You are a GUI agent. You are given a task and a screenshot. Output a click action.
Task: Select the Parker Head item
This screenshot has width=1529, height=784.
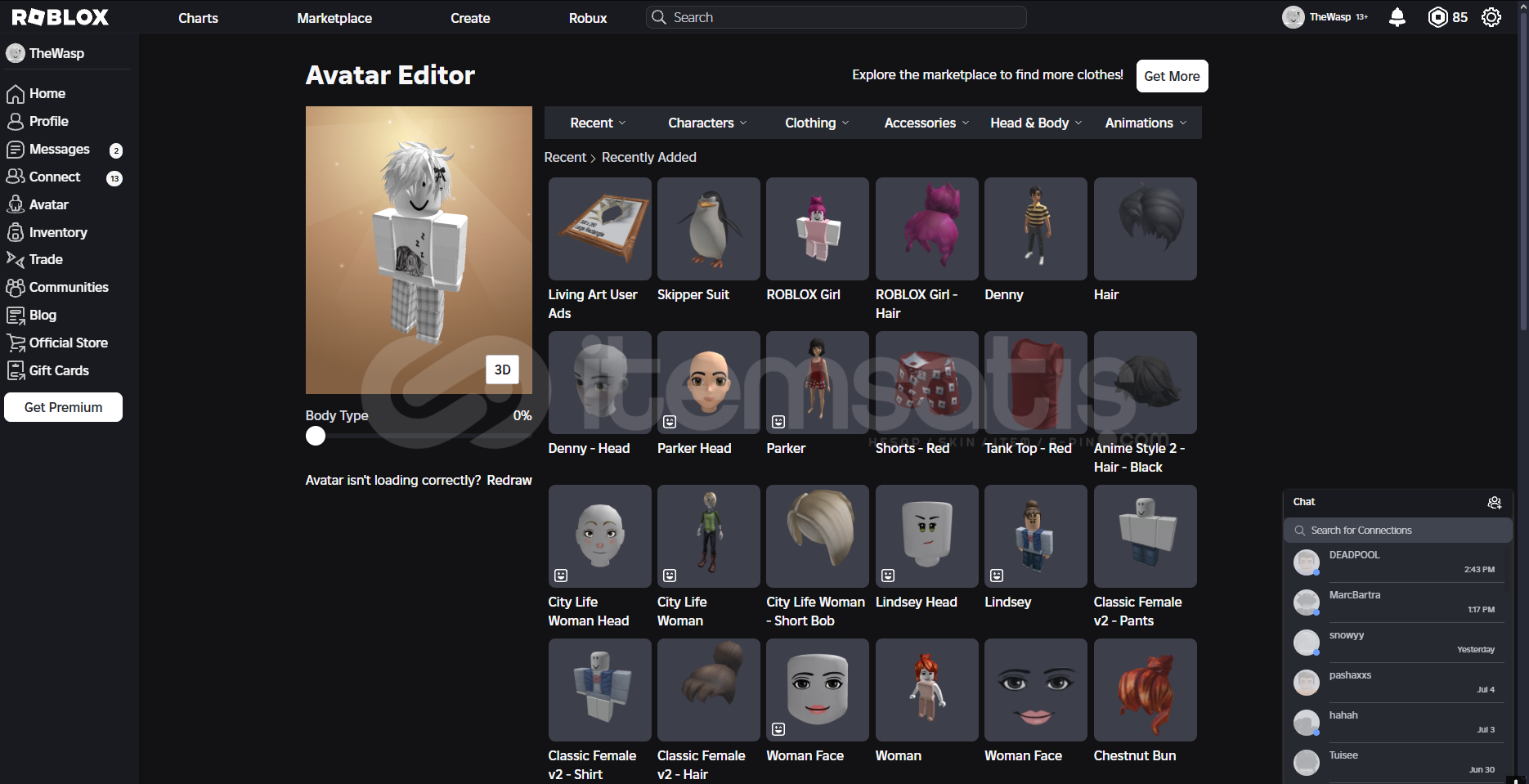(709, 395)
